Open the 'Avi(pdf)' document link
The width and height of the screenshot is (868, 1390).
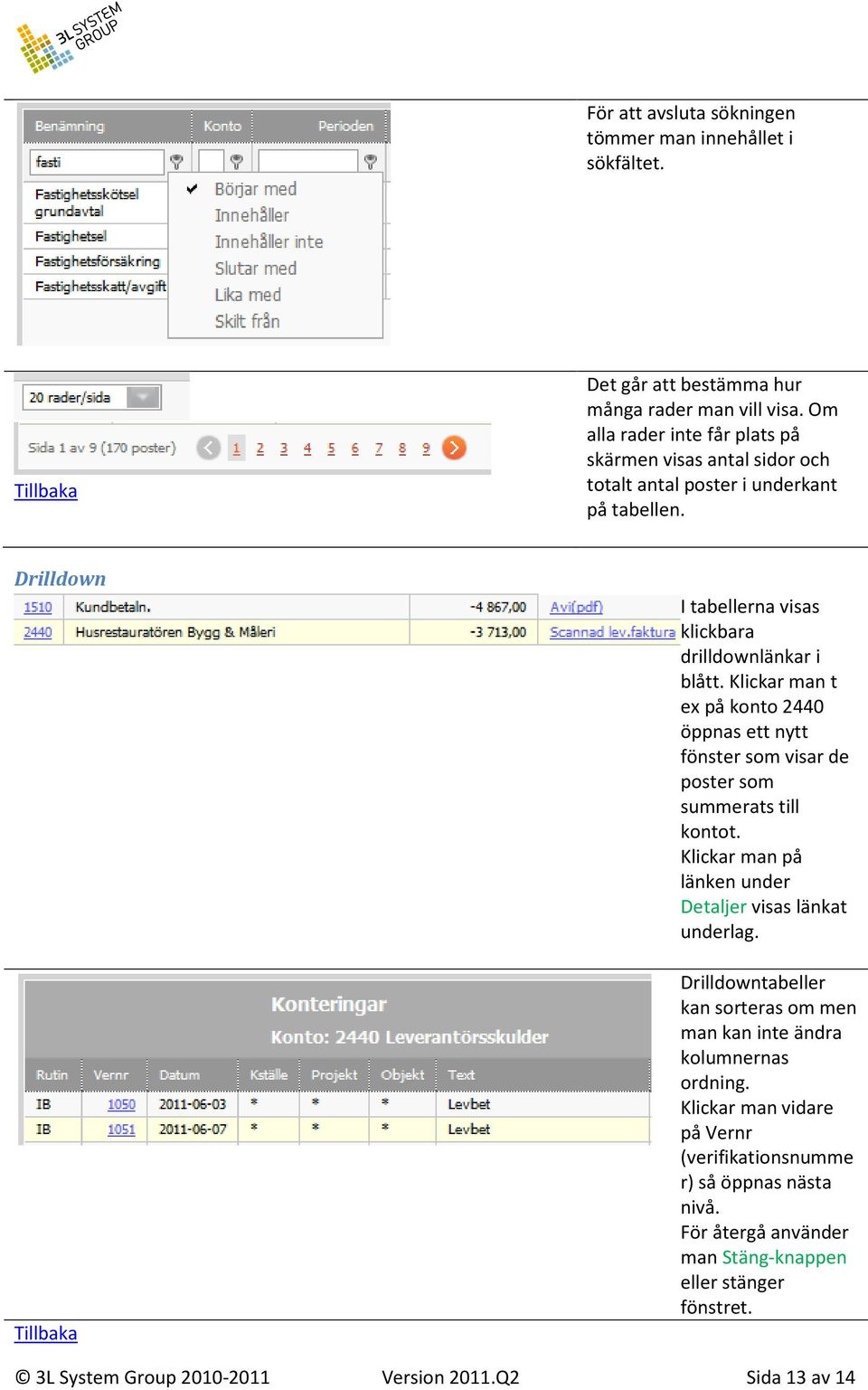click(576, 607)
